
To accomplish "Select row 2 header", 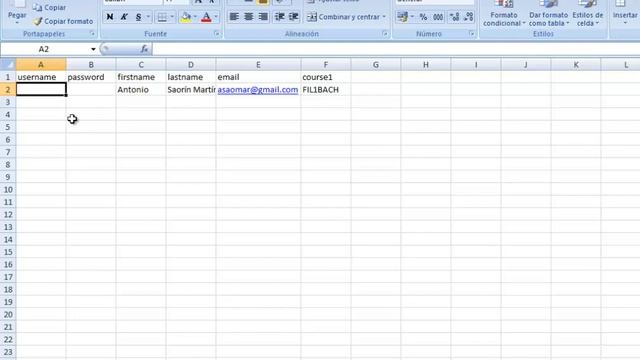I will tap(8, 89).
